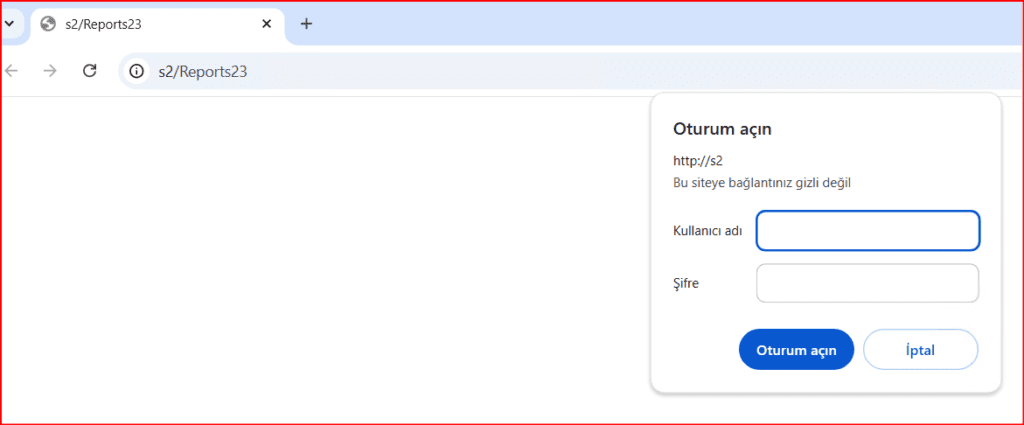This screenshot has height=425, width=1024.
Task: Click the Kullanıcı adı label
Action: (707, 231)
